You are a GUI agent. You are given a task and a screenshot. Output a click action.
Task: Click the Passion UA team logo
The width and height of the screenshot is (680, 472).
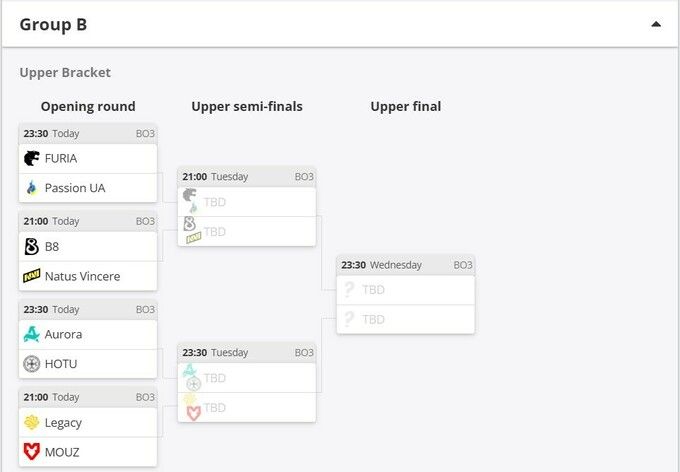pyautogui.click(x=32, y=188)
